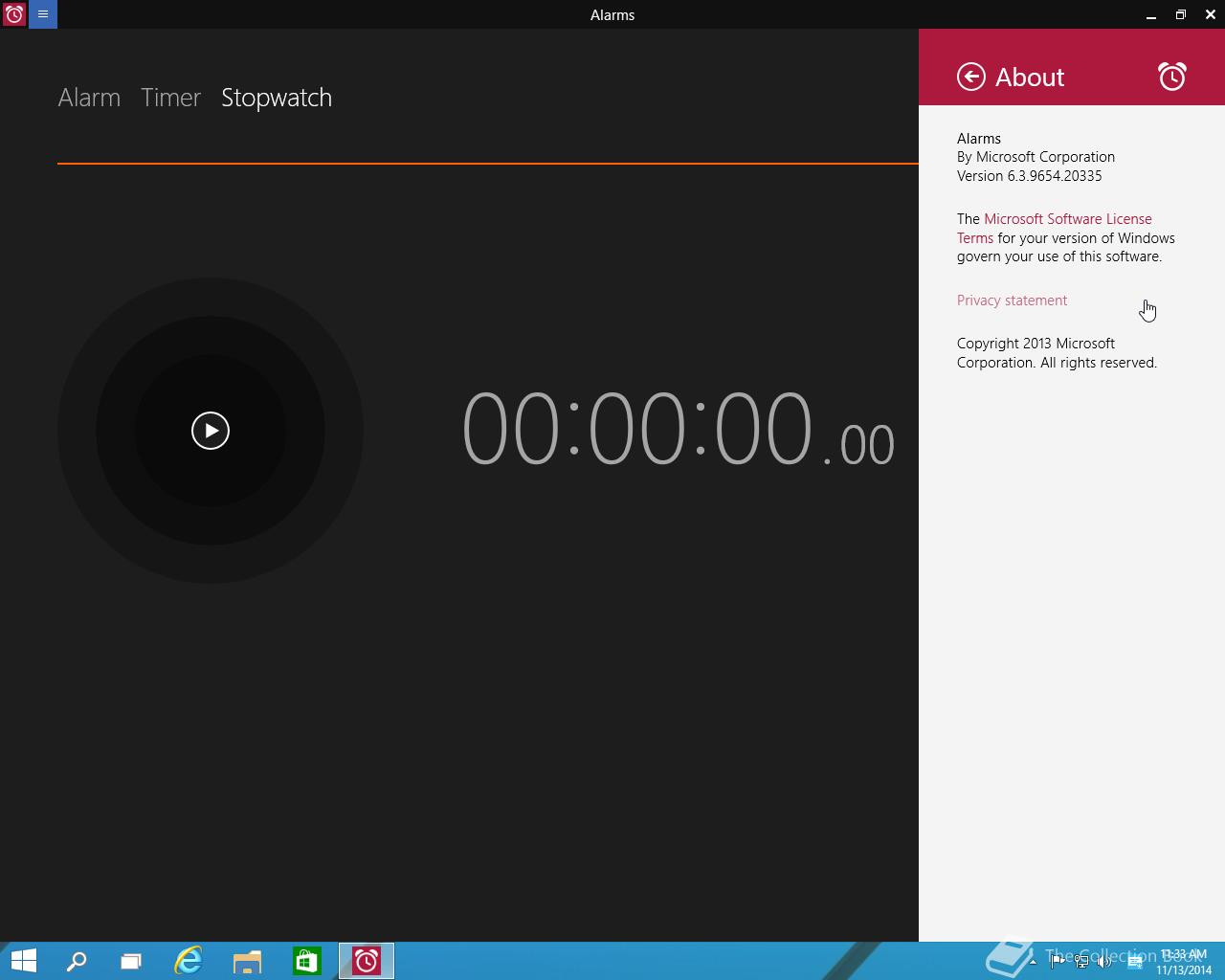
Task: Open the Windows Start button
Action: click(x=23, y=961)
